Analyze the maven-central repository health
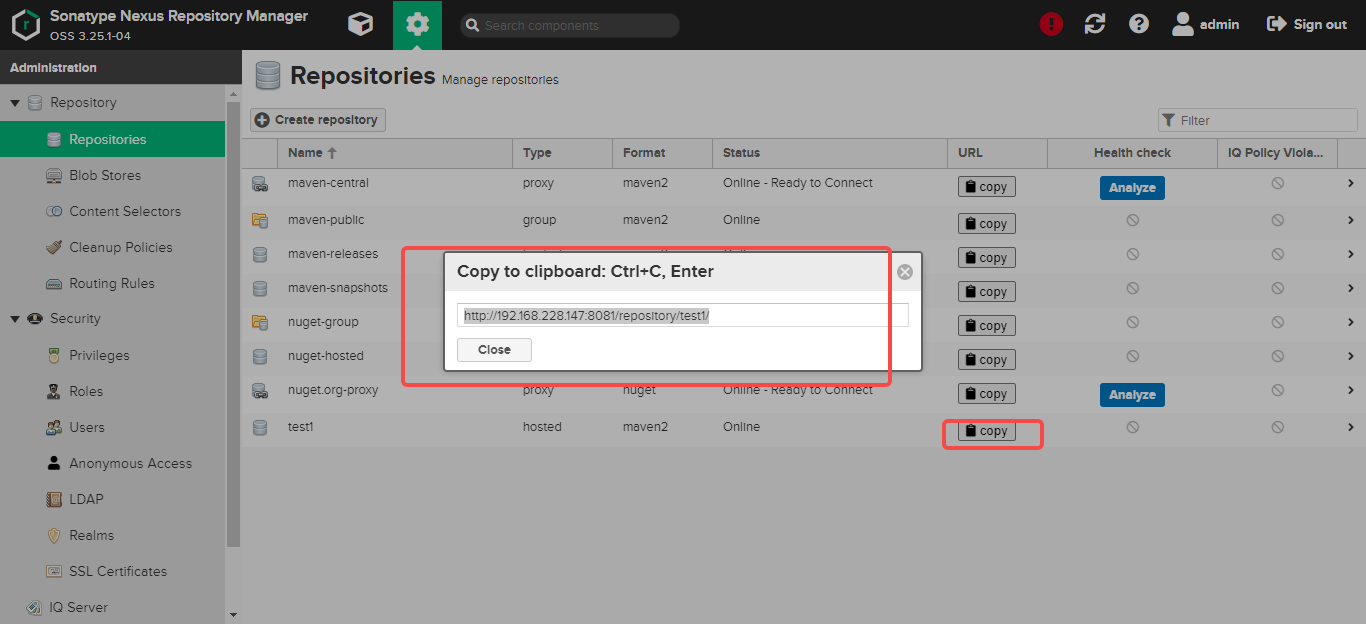 point(1132,188)
